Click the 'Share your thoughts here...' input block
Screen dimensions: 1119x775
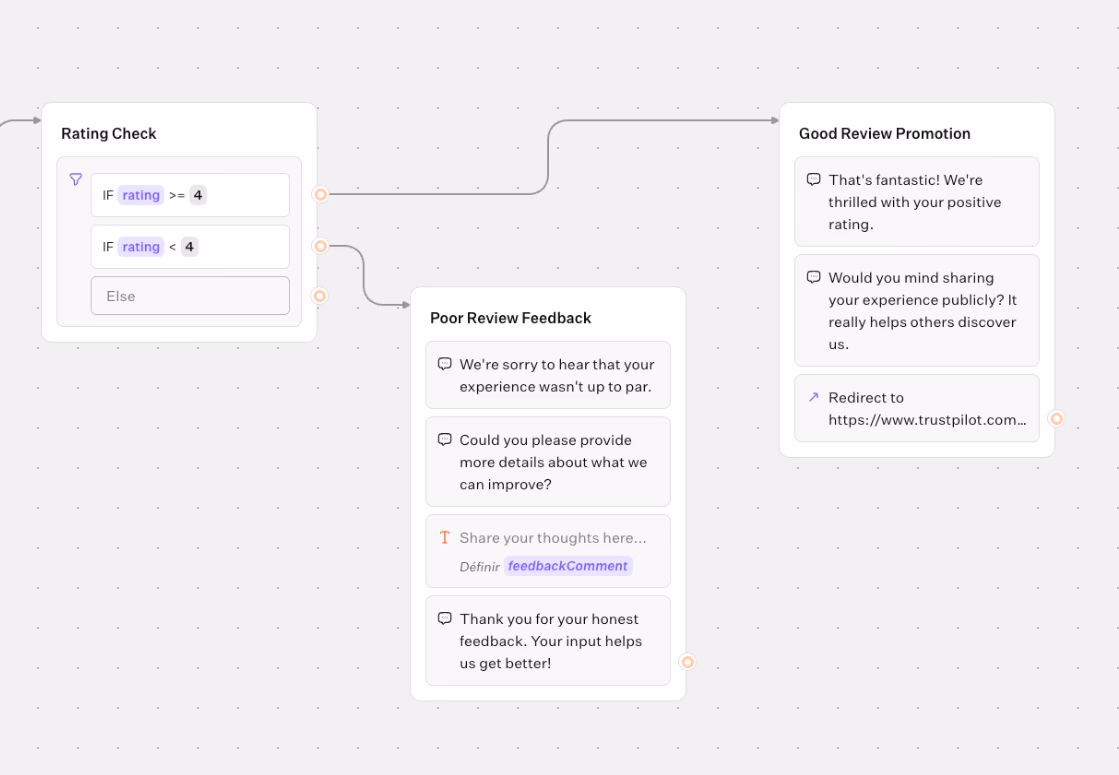[552, 539]
